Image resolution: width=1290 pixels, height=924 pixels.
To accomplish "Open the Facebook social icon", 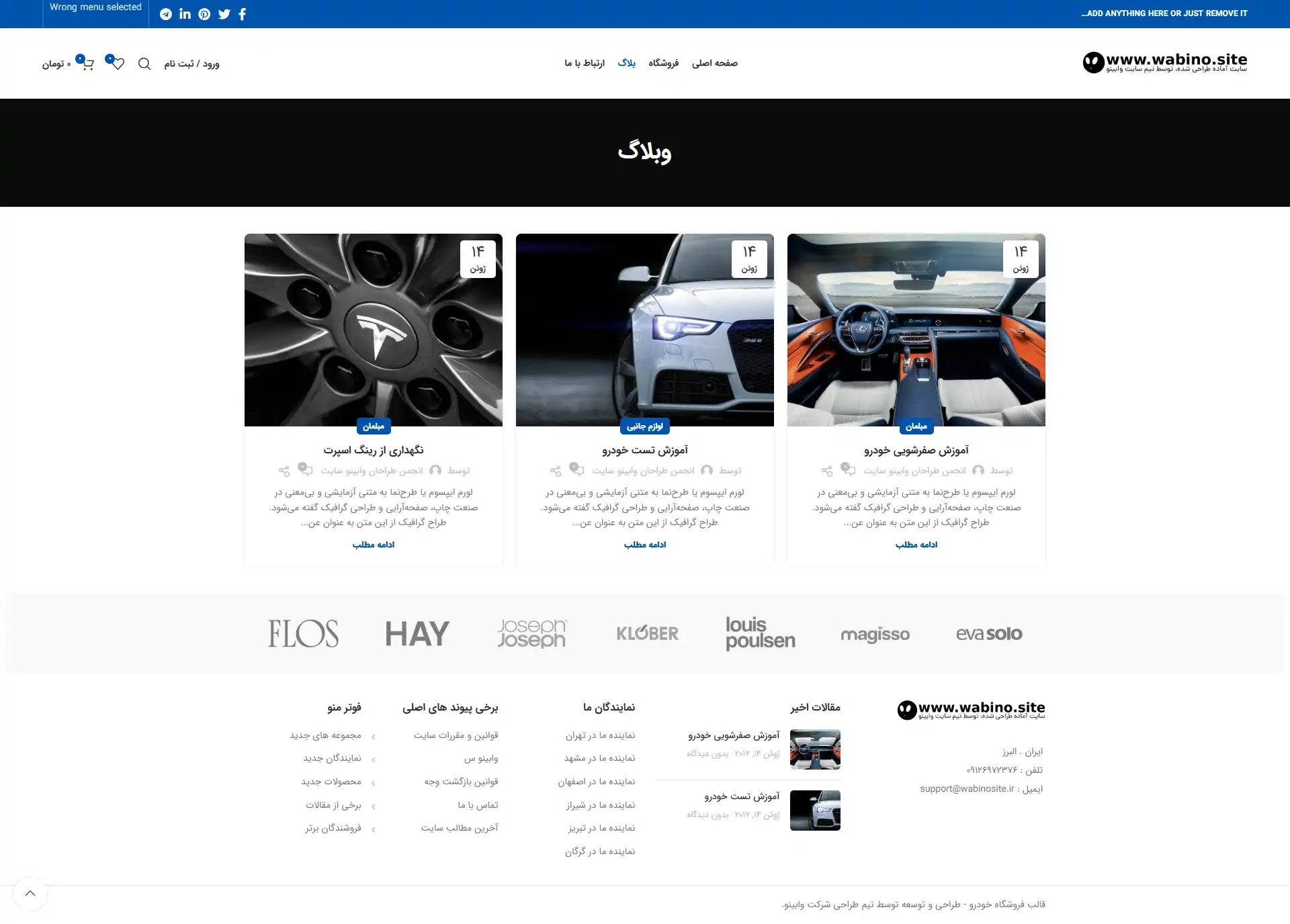I will [243, 14].
